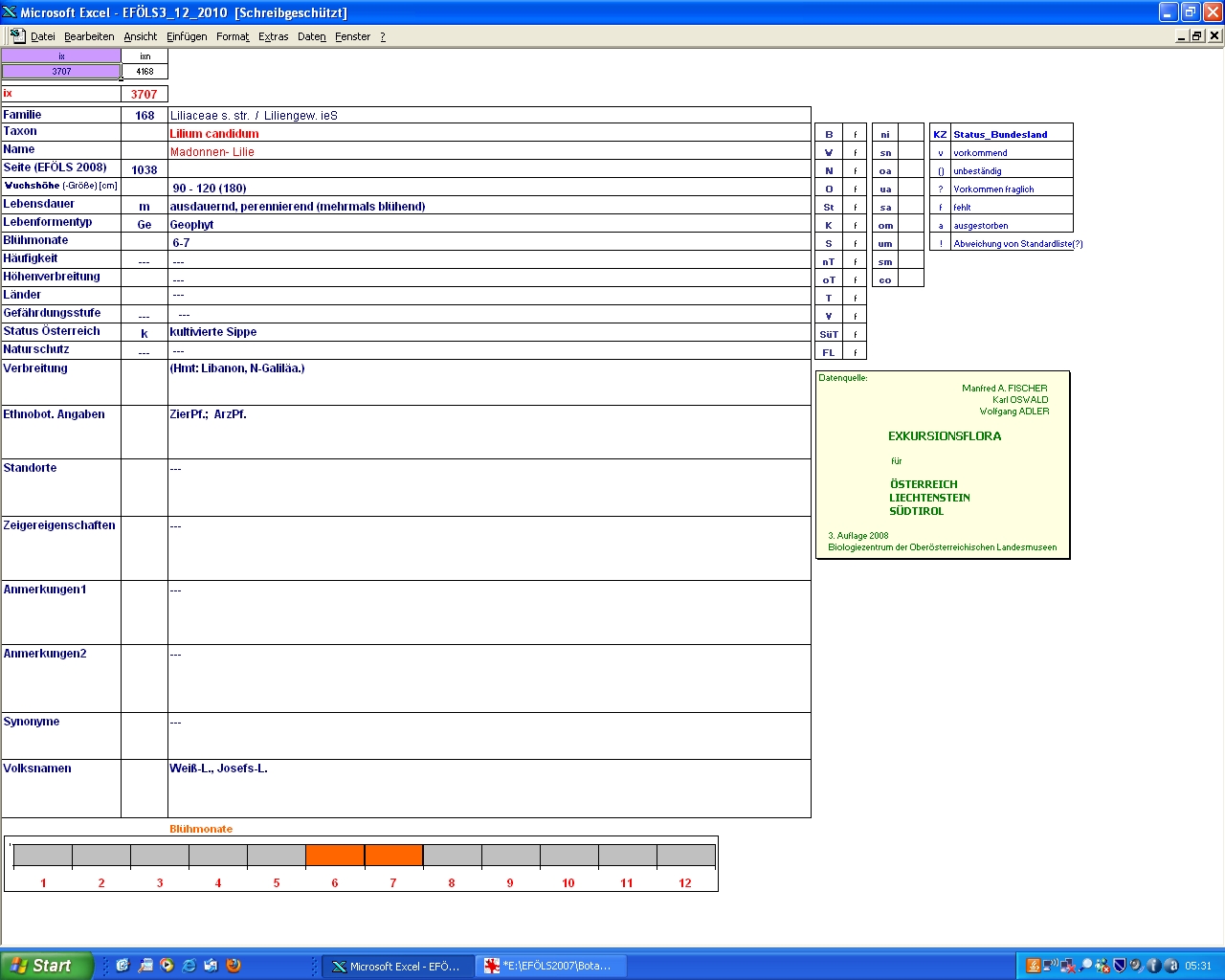The height and width of the screenshot is (980, 1225).
Task: Select the legend entry ausgestorben
Action: [981, 226]
